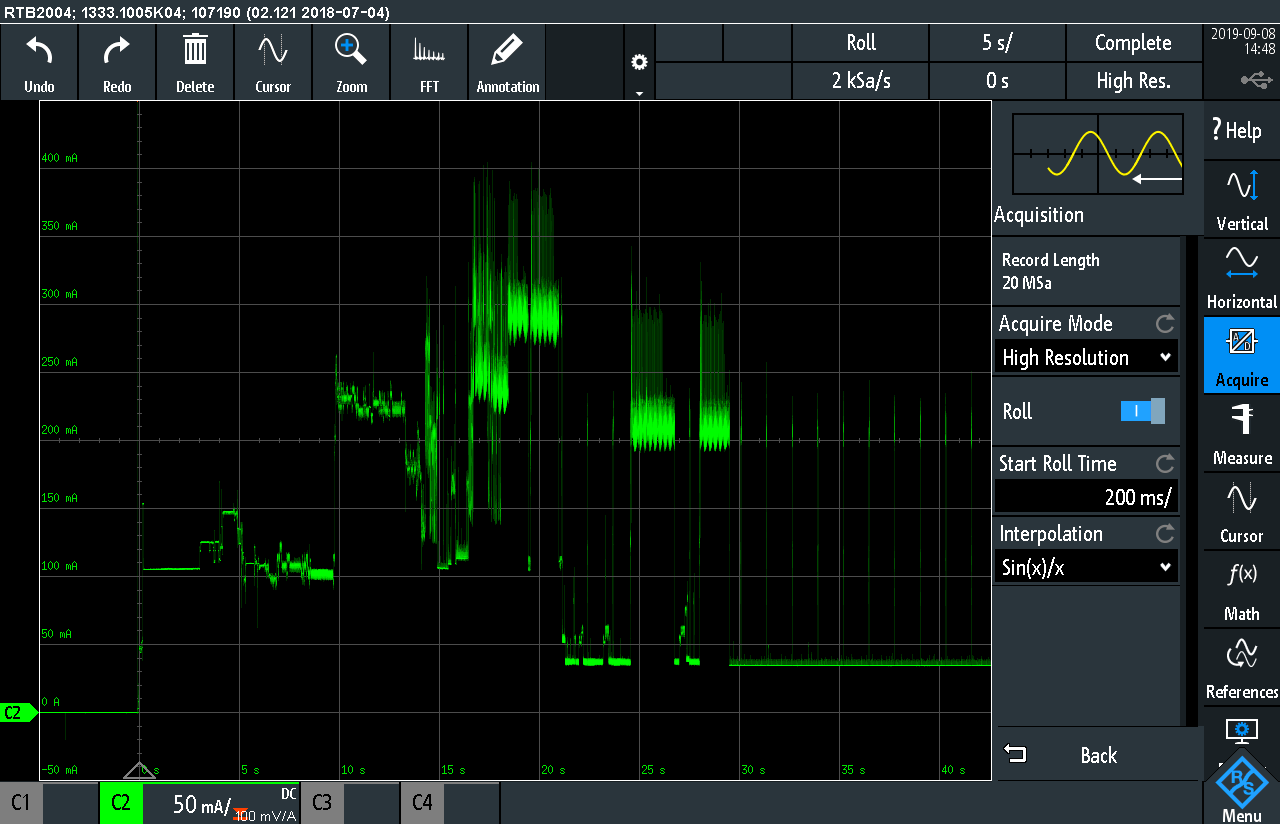
Task: Open the Vertical menu
Action: [1241, 199]
